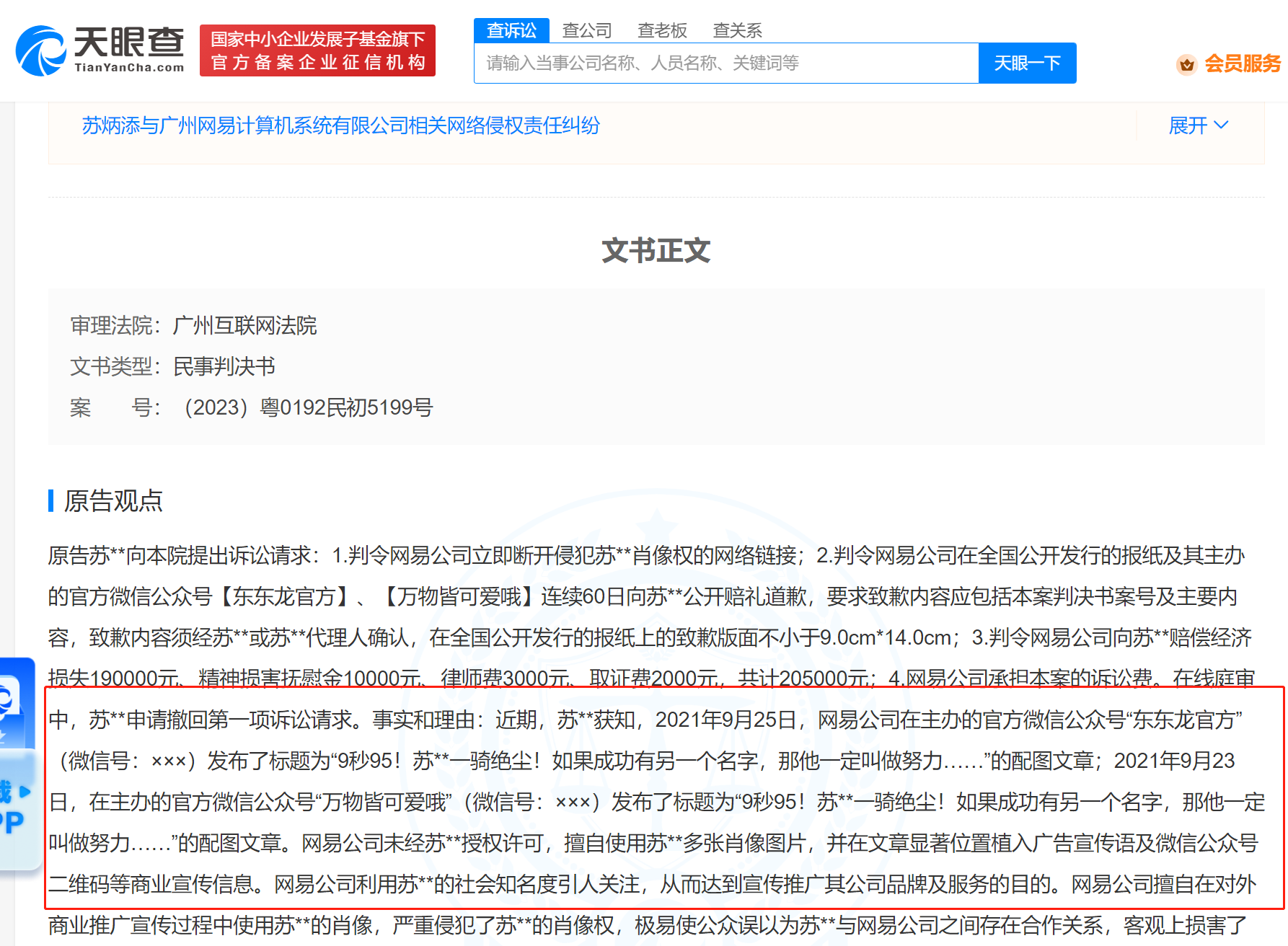Click the 天眼一下 search button

point(1027,63)
